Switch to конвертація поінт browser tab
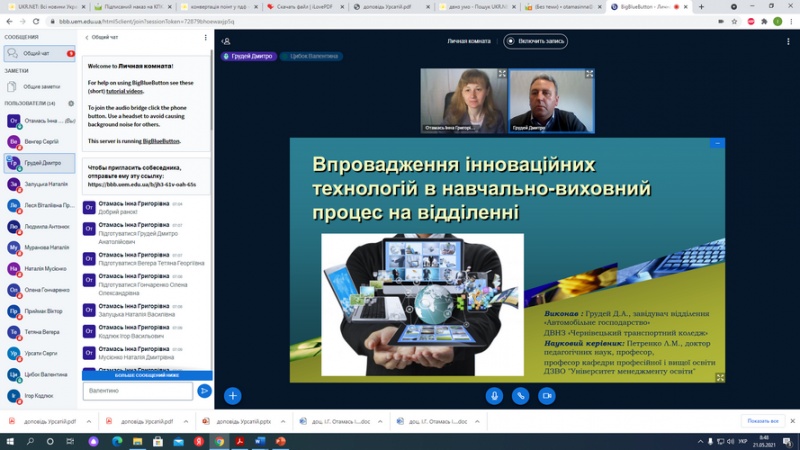Viewport: 800px width, 450px height. [x=220, y=7]
